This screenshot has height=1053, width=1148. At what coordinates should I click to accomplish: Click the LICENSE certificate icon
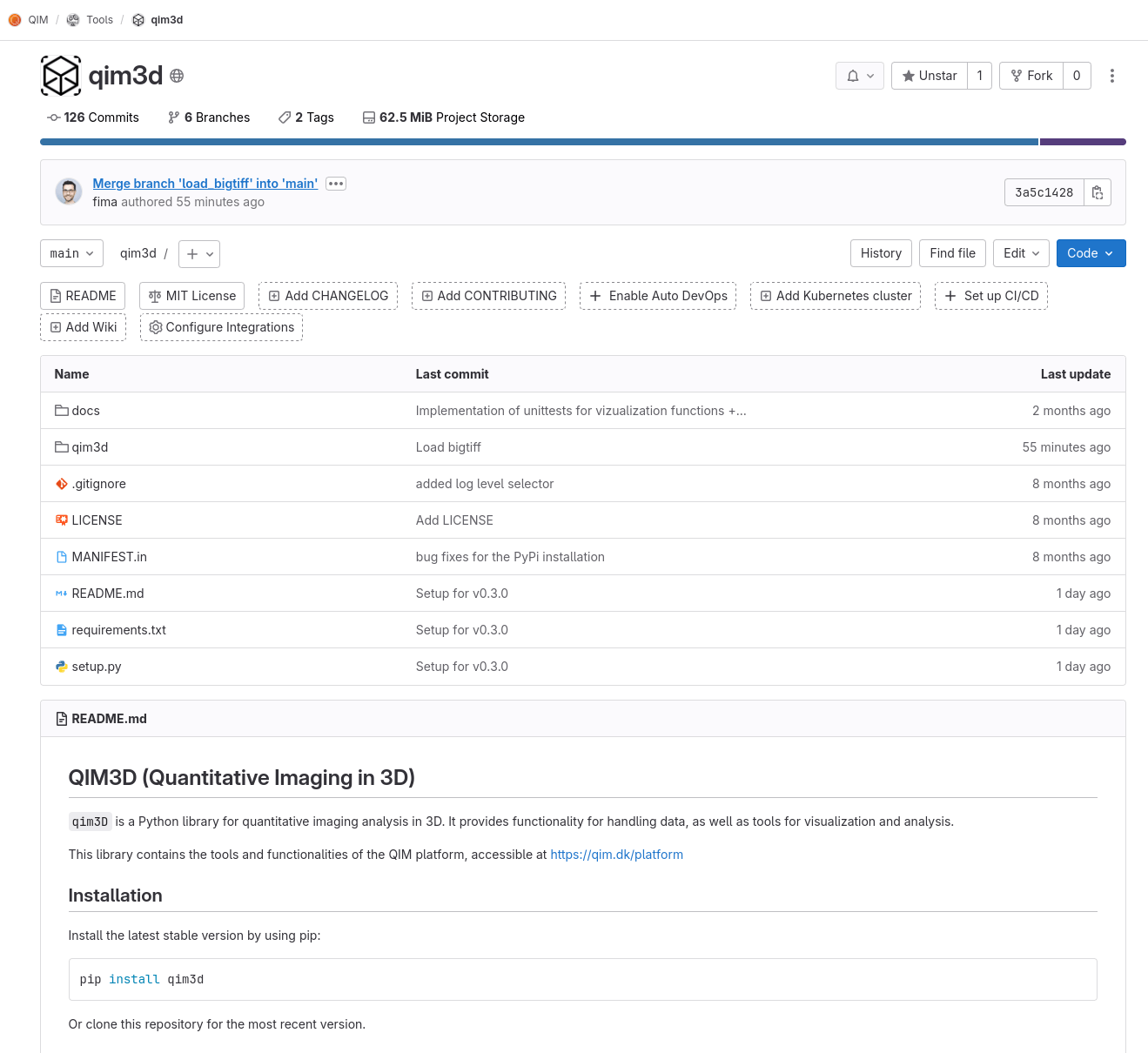click(x=62, y=520)
